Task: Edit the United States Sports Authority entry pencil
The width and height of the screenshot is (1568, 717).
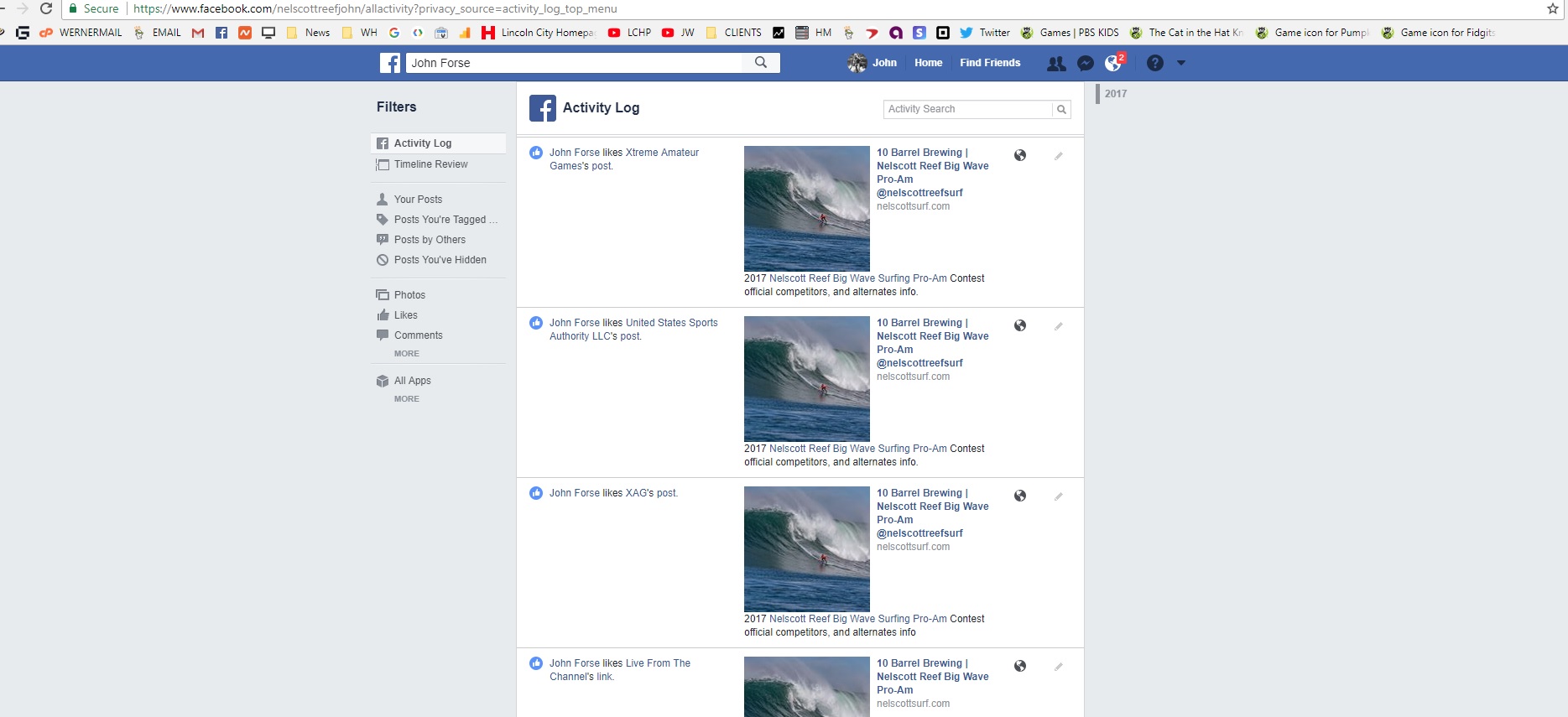Action: tap(1059, 326)
